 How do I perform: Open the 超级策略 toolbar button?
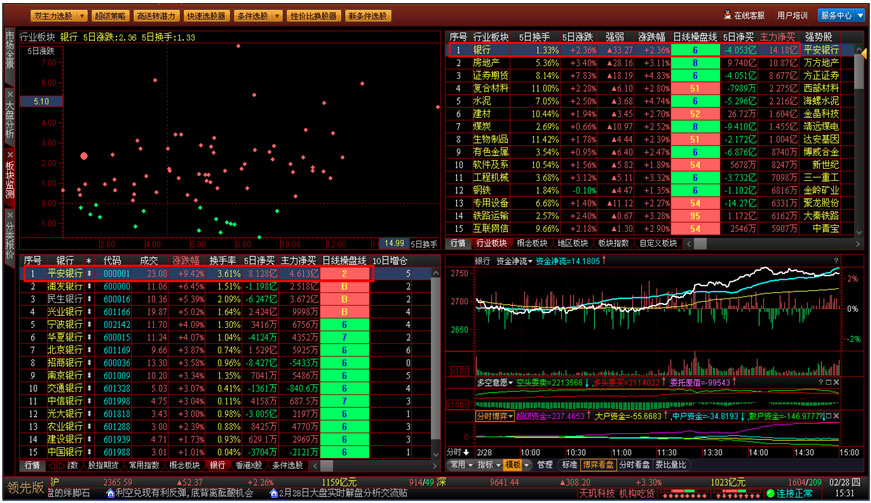[x=110, y=16]
